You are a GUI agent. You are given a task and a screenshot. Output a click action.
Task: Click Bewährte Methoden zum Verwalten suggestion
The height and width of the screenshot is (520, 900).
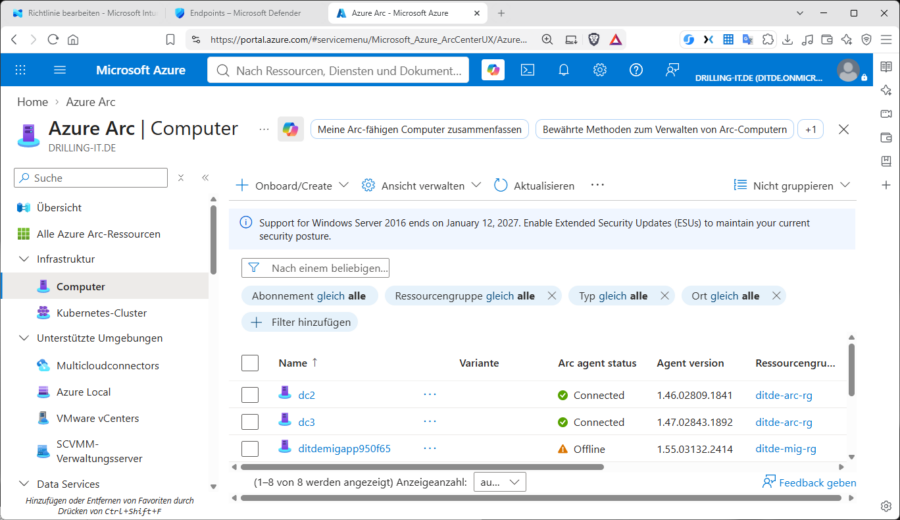pyautogui.click(x=664, y=129)
